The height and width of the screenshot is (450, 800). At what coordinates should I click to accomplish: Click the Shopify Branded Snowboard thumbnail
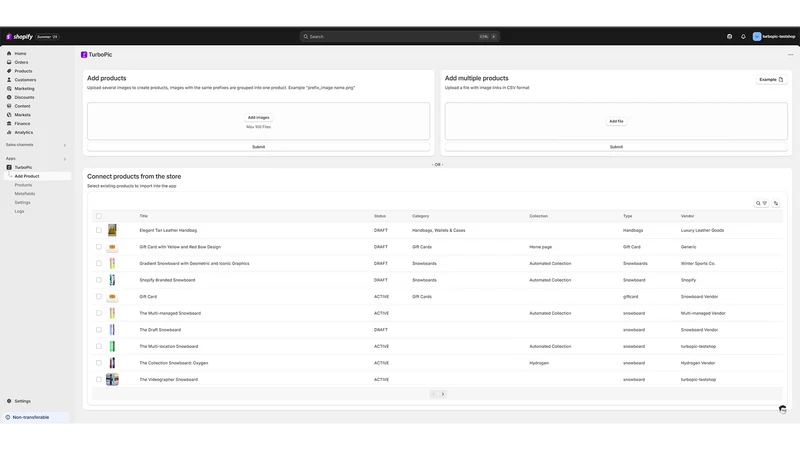pyautogui.click(x=112, y=280)
